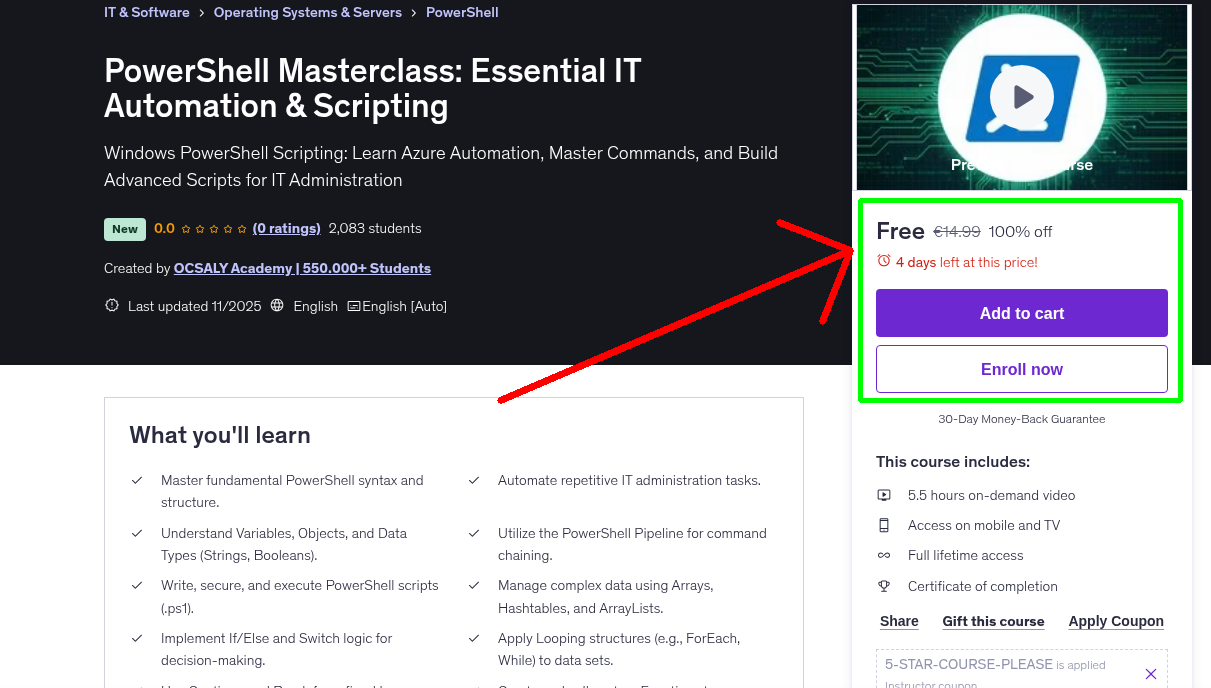
Task: Click the globe icon next to English
Action: pyautogui.click(x=278, y=306)
